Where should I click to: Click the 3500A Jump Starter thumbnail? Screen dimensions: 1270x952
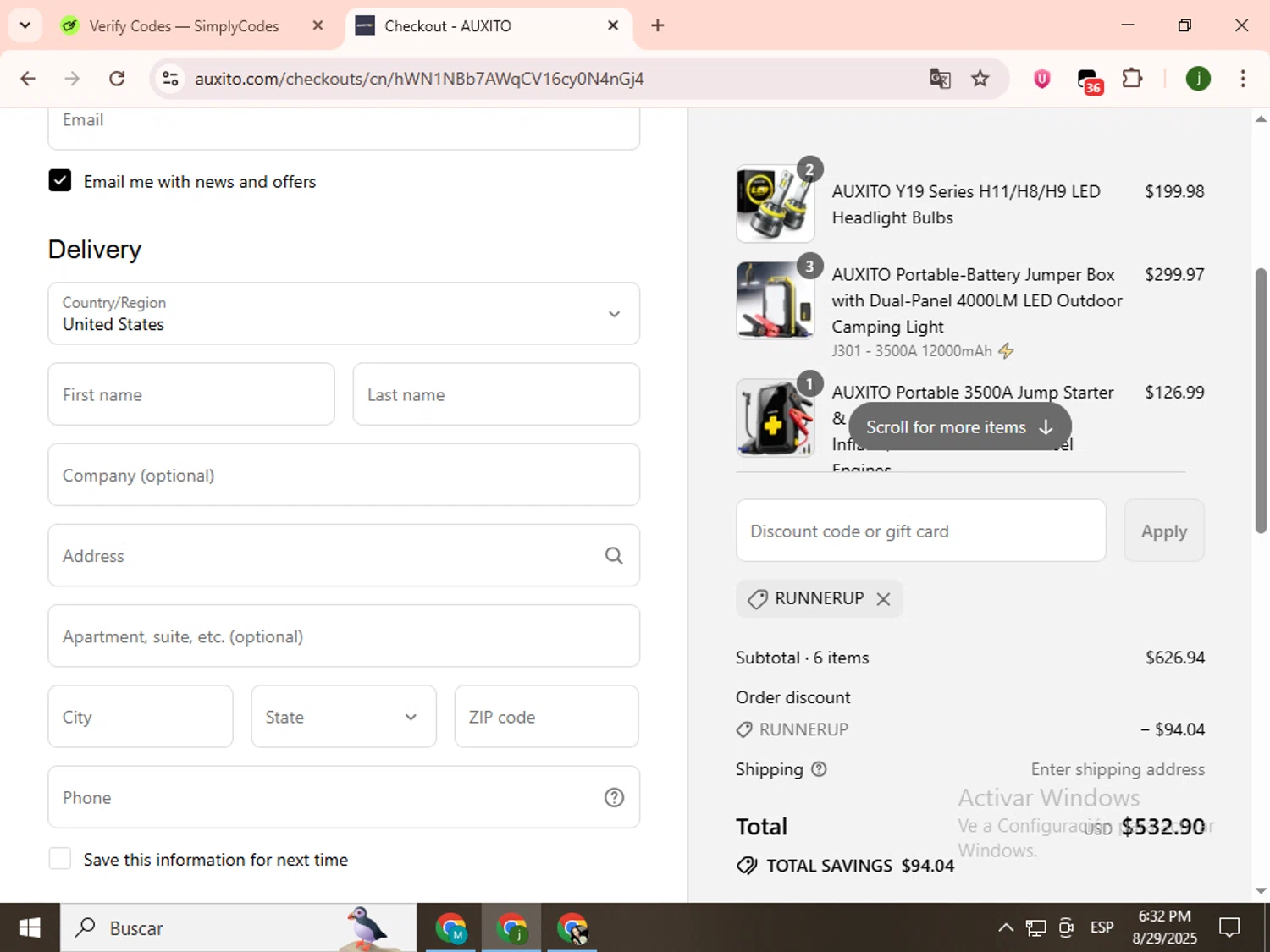pyautogui.click(x=776, y=418)
